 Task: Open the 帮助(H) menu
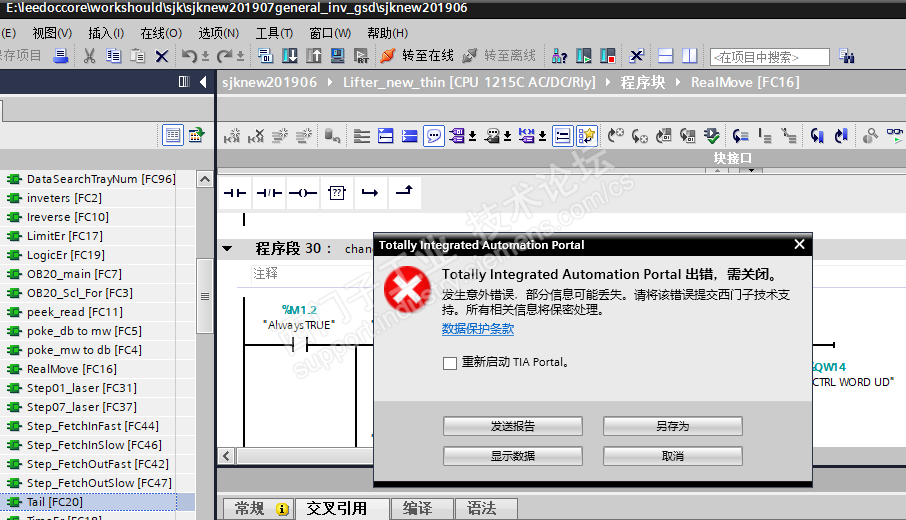(x=387, y=34)
